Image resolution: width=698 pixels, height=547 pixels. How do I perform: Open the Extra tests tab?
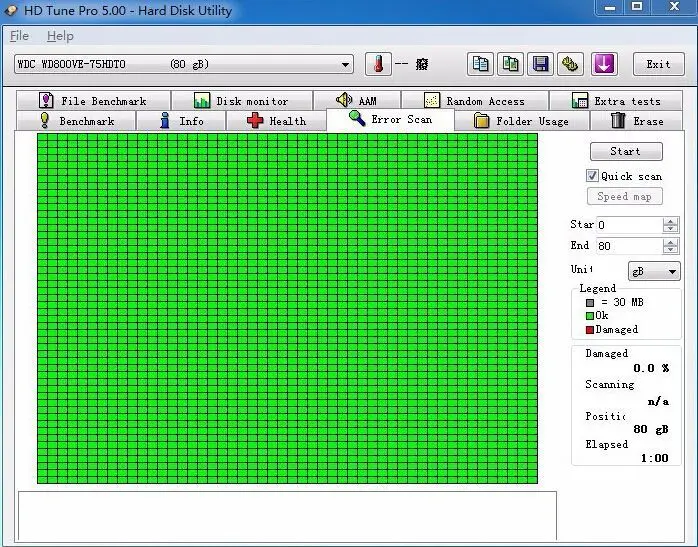pyautogui.click(x=617, y=101)
